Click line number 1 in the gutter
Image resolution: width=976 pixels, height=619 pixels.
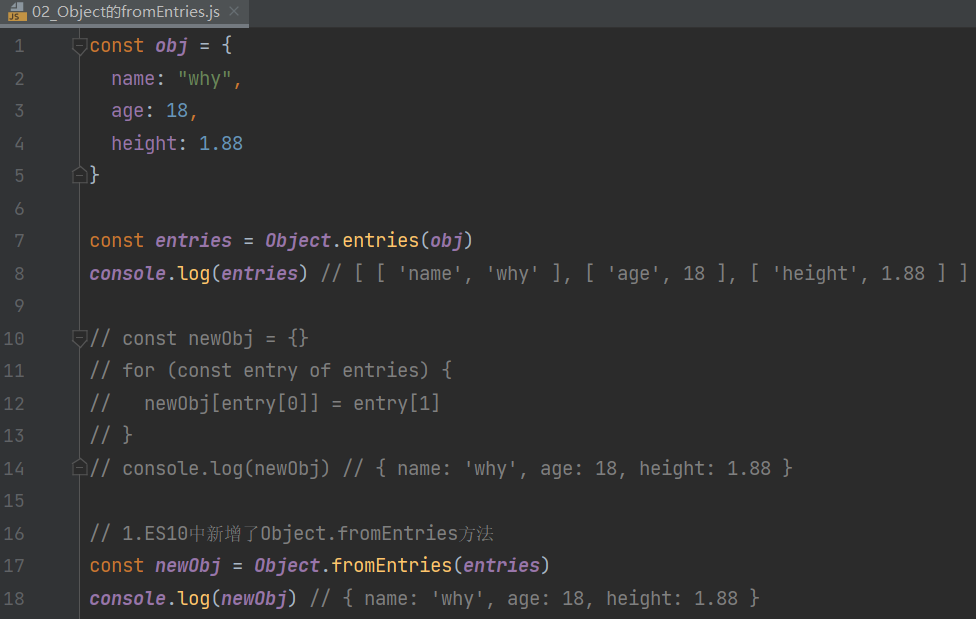tap(19, 46)
